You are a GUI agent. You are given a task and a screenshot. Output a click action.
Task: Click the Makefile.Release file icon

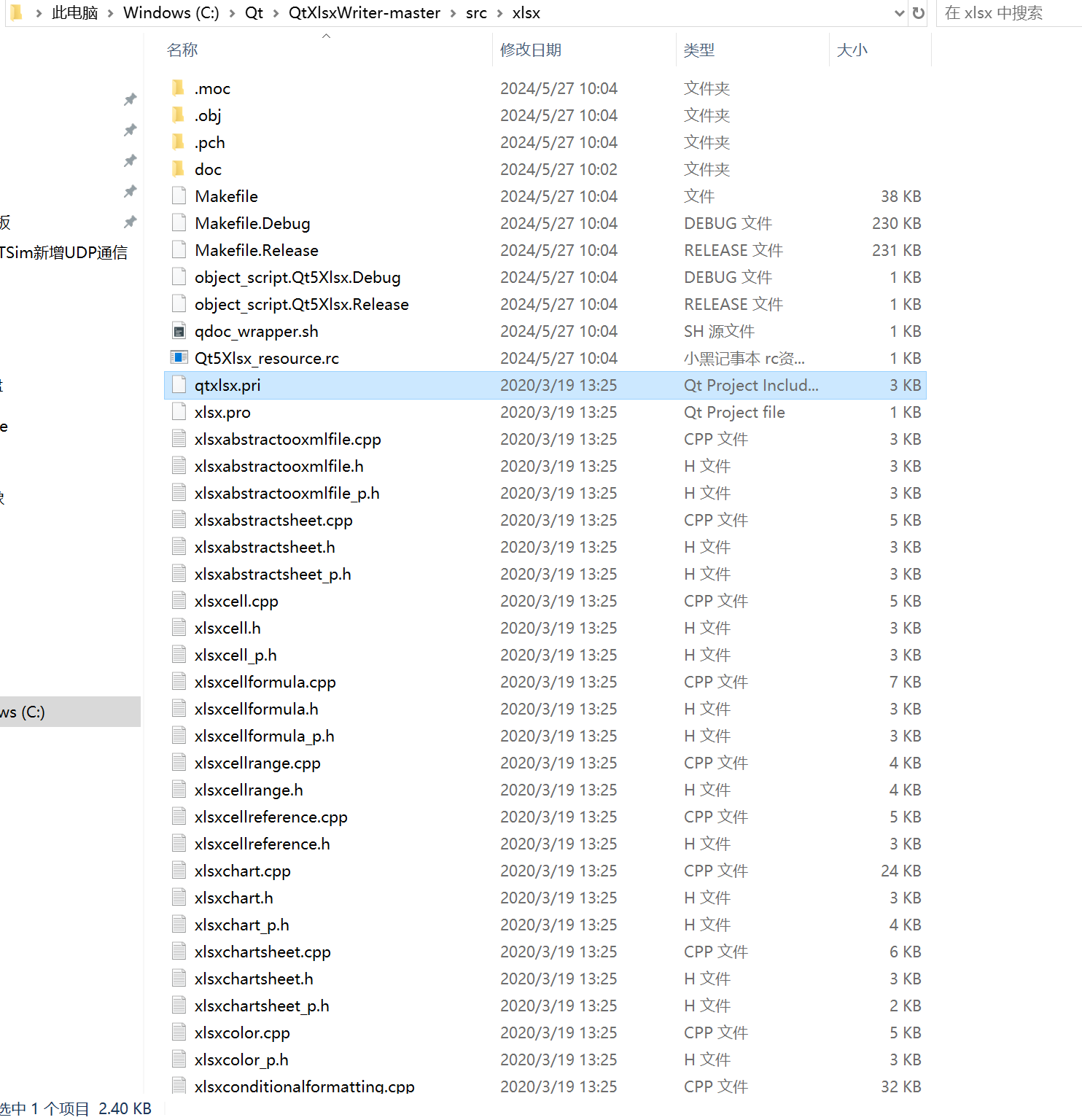pyautogui.click(x=179, y=250)
